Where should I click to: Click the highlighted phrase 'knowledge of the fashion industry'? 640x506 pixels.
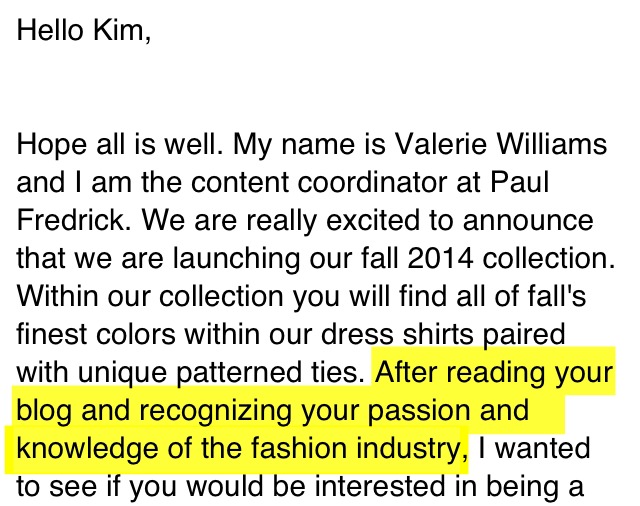pos(238,448)
